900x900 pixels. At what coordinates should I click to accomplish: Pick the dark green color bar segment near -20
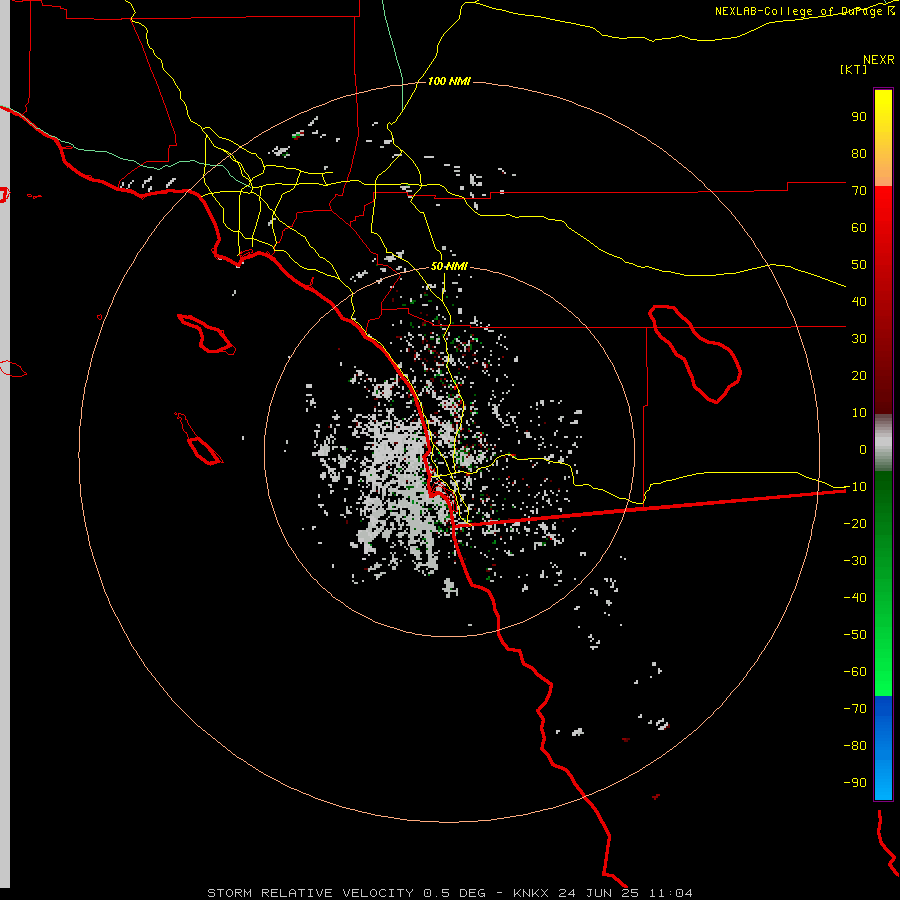point(883,505)
